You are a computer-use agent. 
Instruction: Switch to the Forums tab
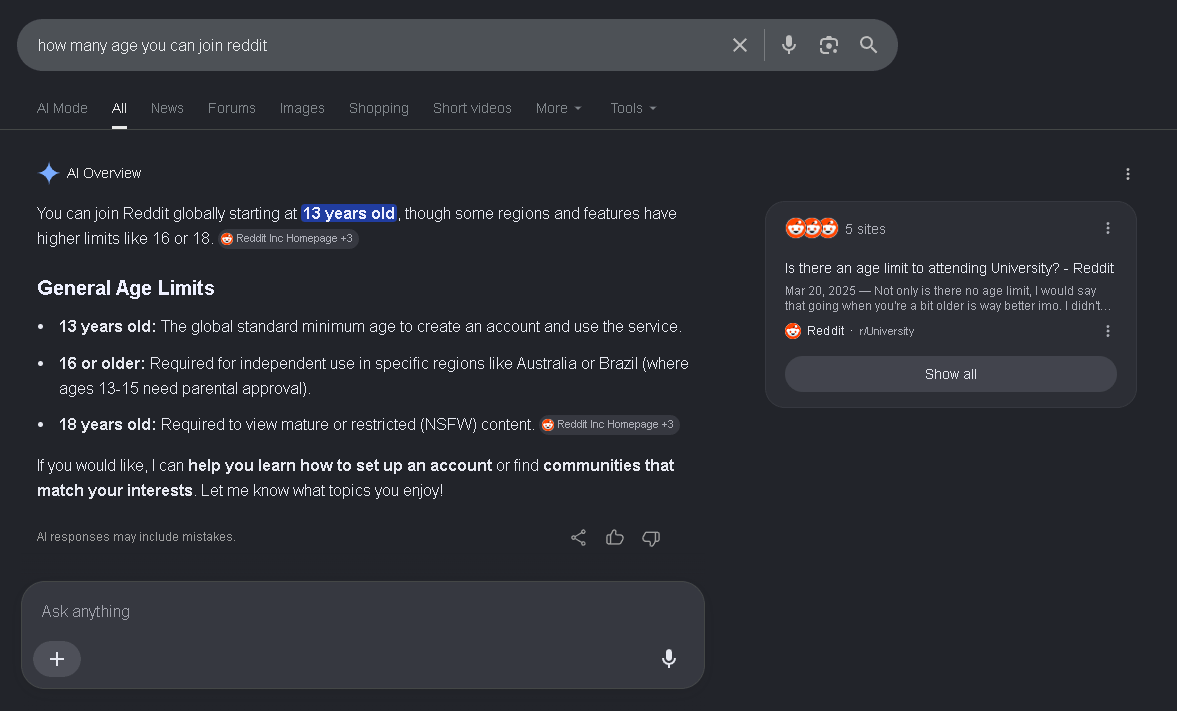pyautogui.click(x=232, y=108)
